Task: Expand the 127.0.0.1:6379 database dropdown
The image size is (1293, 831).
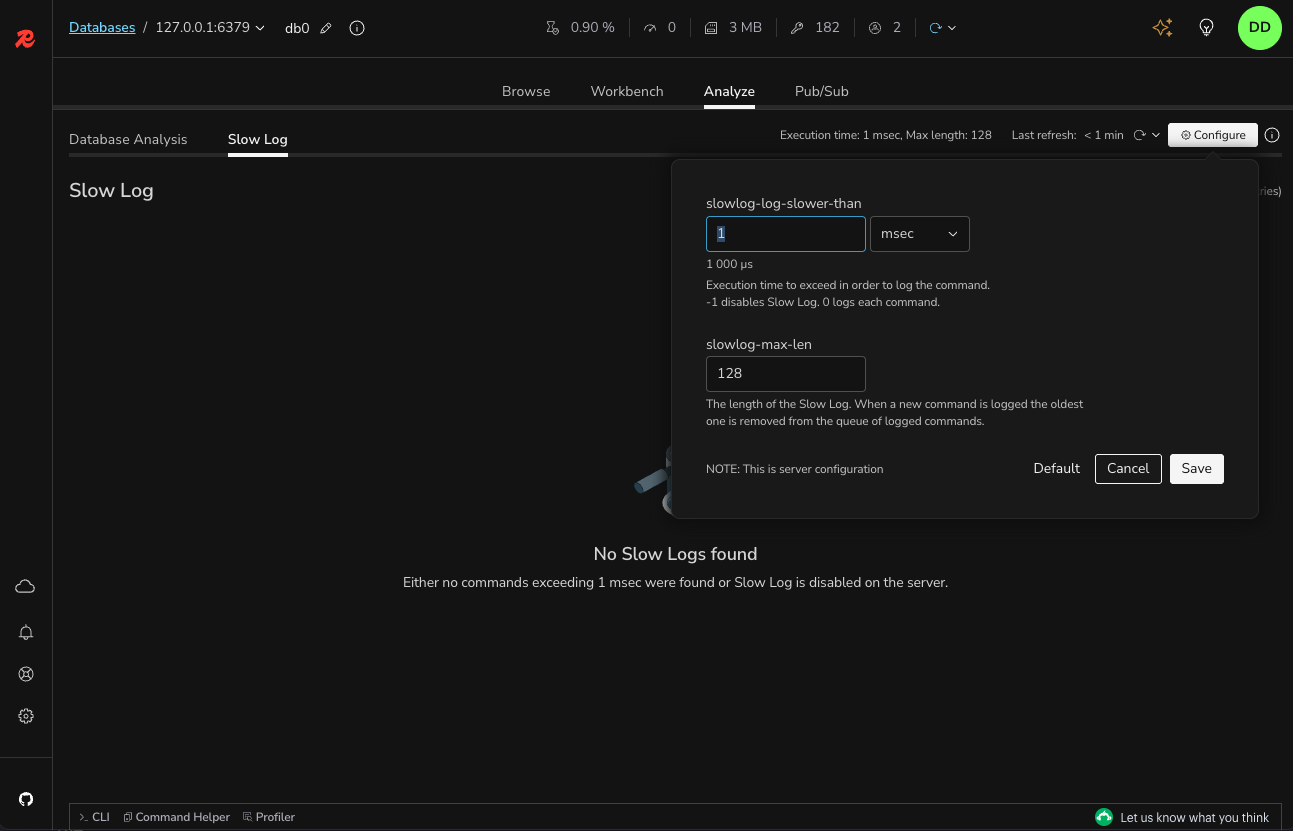Action: click(260, 28)
